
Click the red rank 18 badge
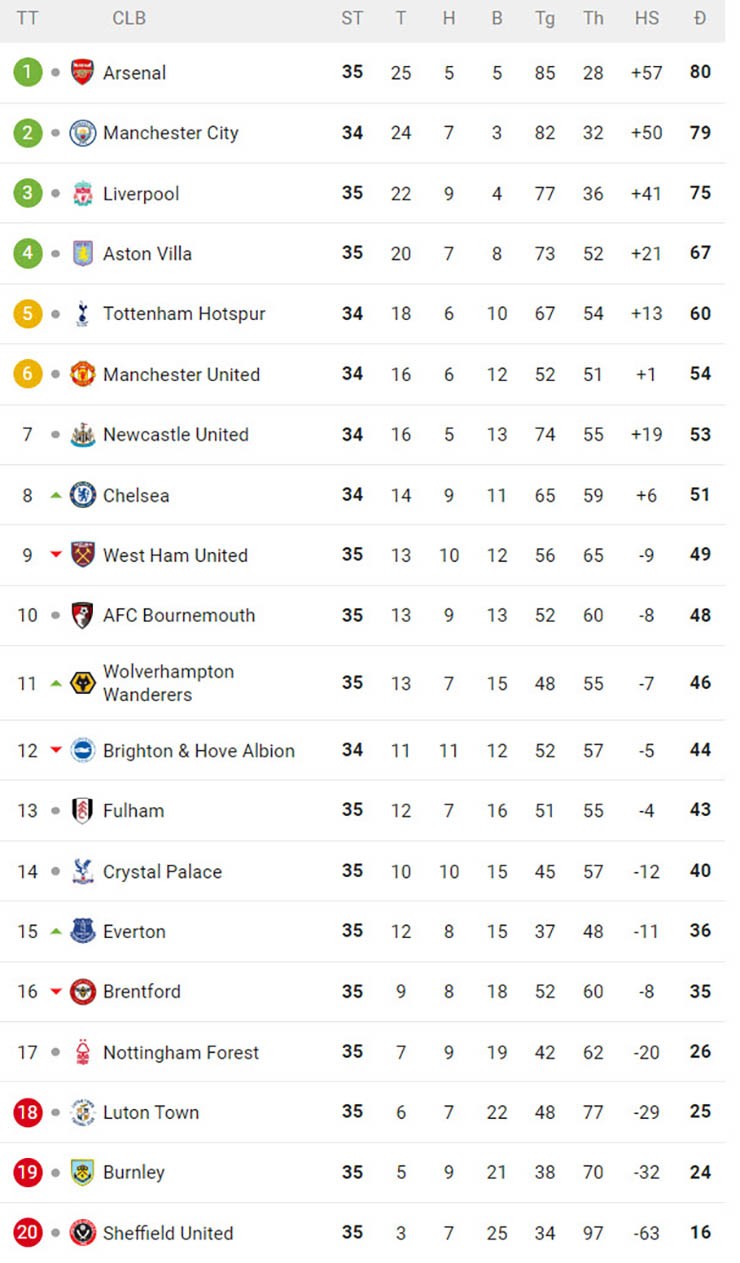28,1112
